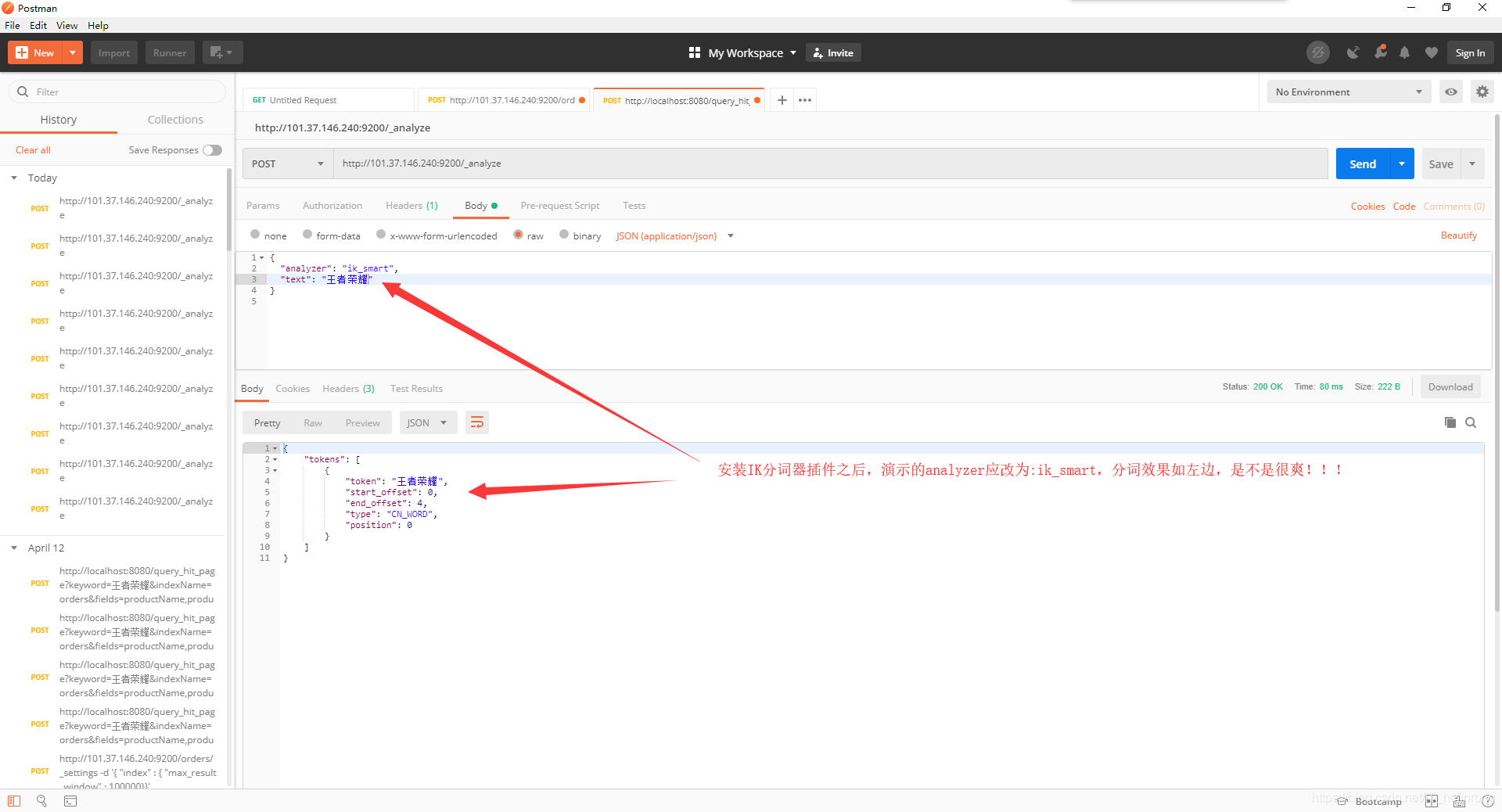Open the wrench settings icon in header
The image size is (1502, 812).
click(1381, 52)
